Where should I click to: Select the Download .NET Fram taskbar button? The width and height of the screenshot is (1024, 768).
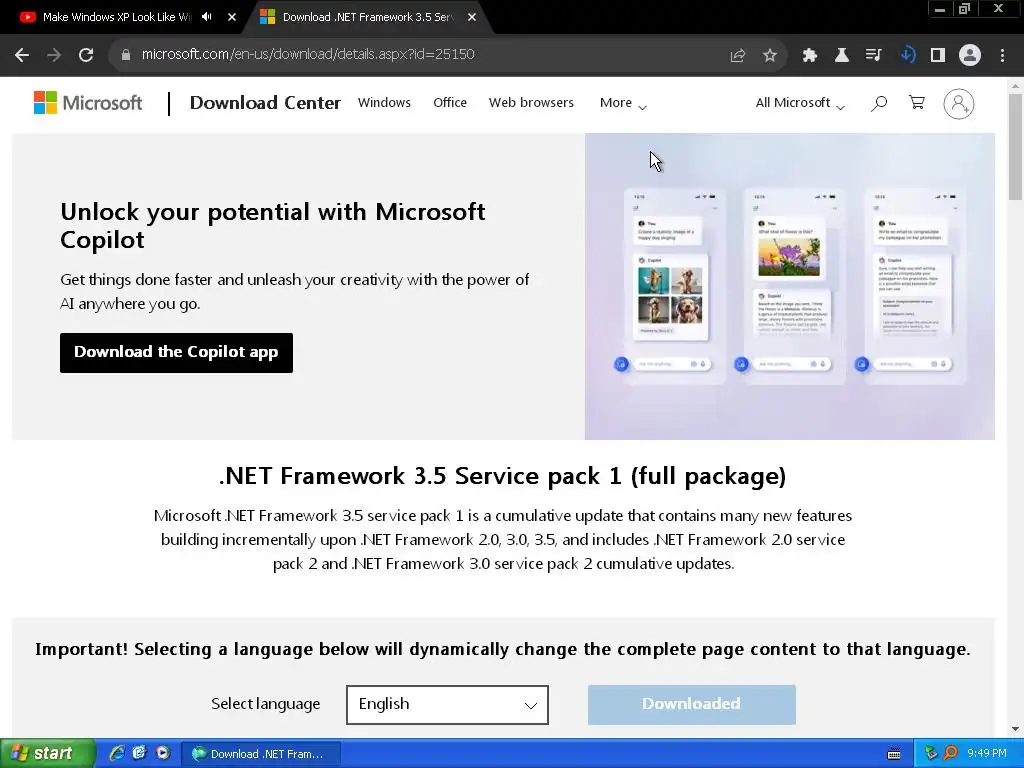click(x=260, y=754)
